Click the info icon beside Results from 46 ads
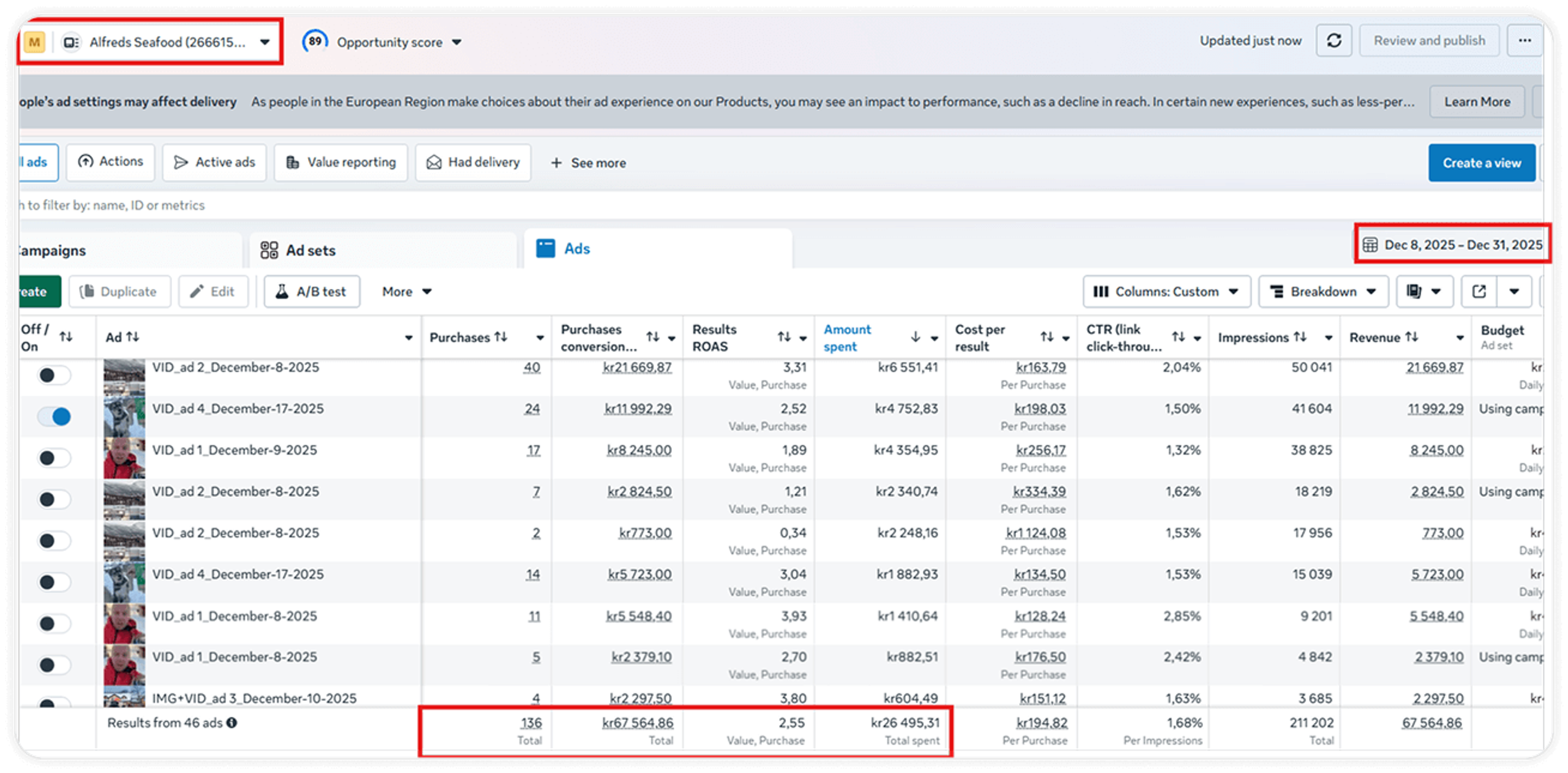 point(232,723)
